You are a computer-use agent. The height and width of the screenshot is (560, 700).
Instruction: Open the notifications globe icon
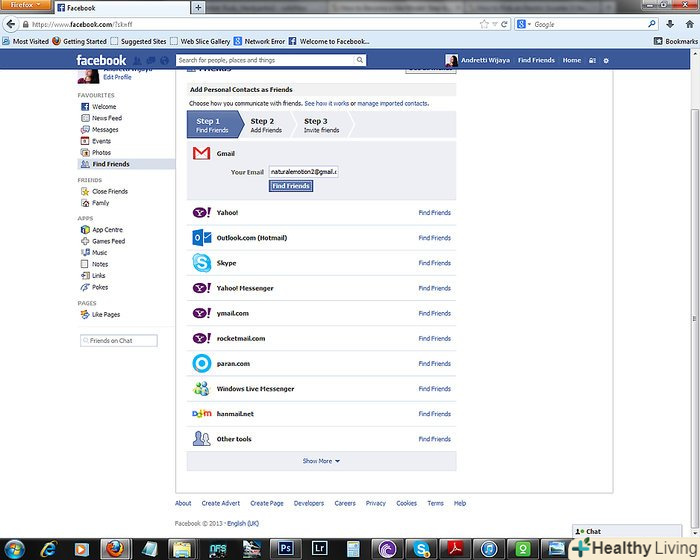[x=164, y=60]
